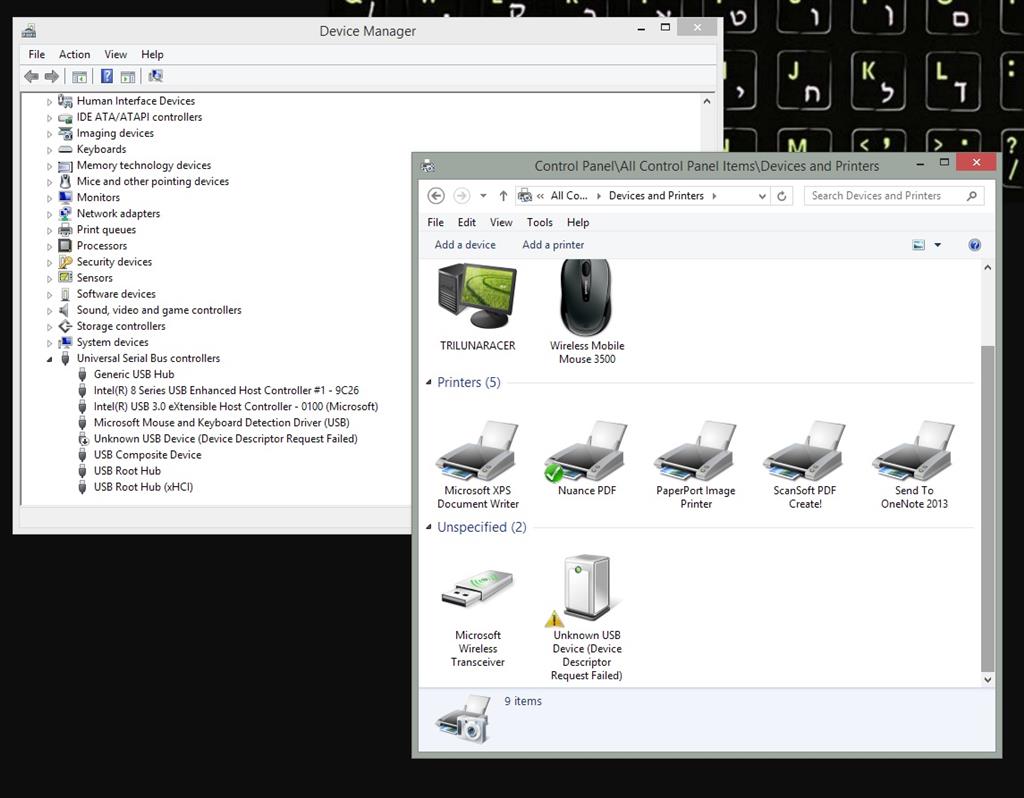Click the Devices and Printers vertical scrollbar thumb
Viewport: 1024px width, 798px height.
(x=987, y=508)
